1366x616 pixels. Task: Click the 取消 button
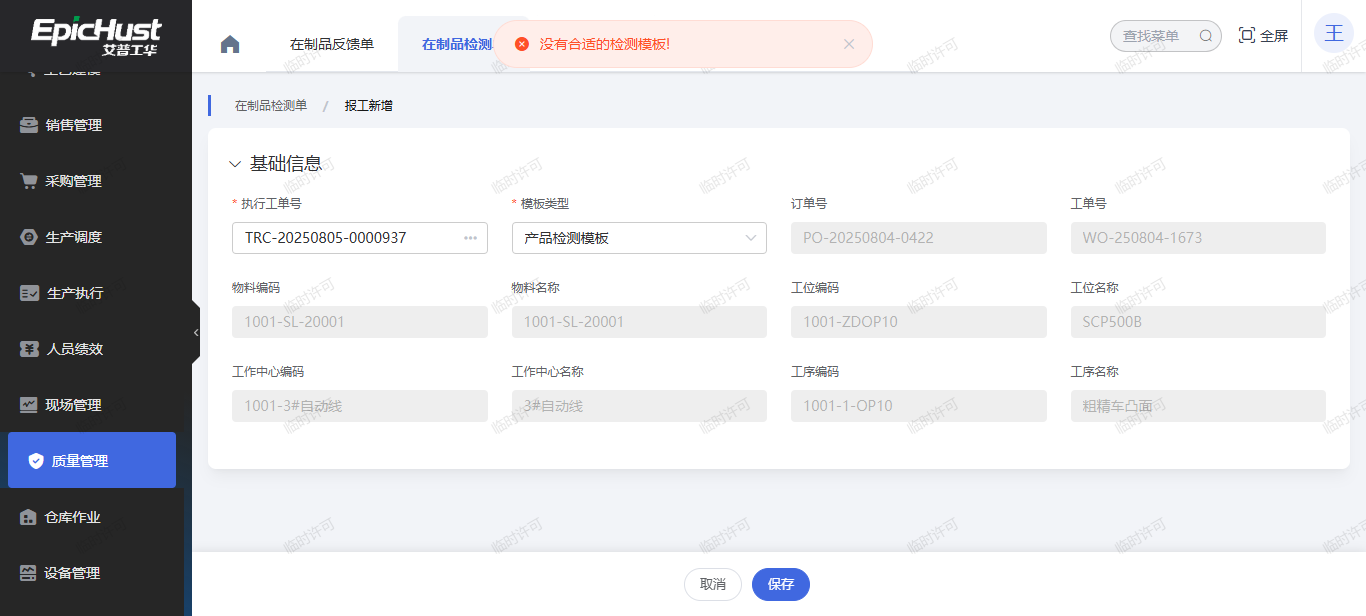(712, 584)
